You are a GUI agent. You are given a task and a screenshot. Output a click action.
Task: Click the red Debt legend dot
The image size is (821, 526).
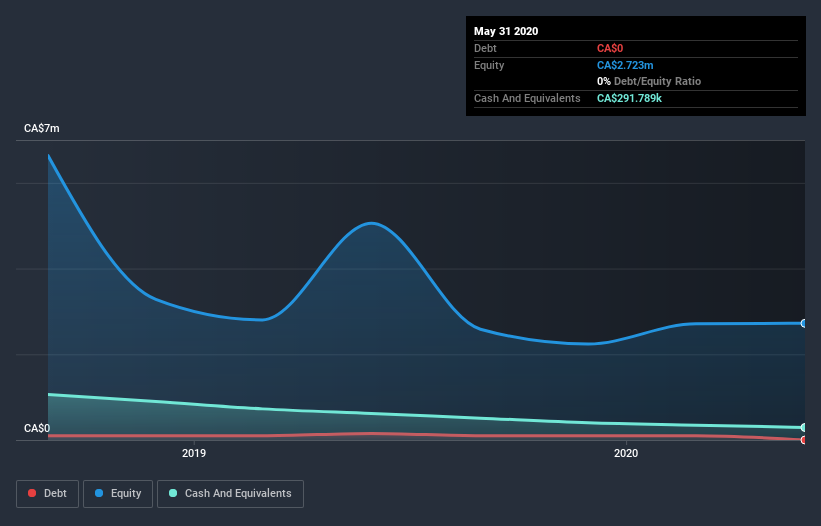(x=32, y=493)
